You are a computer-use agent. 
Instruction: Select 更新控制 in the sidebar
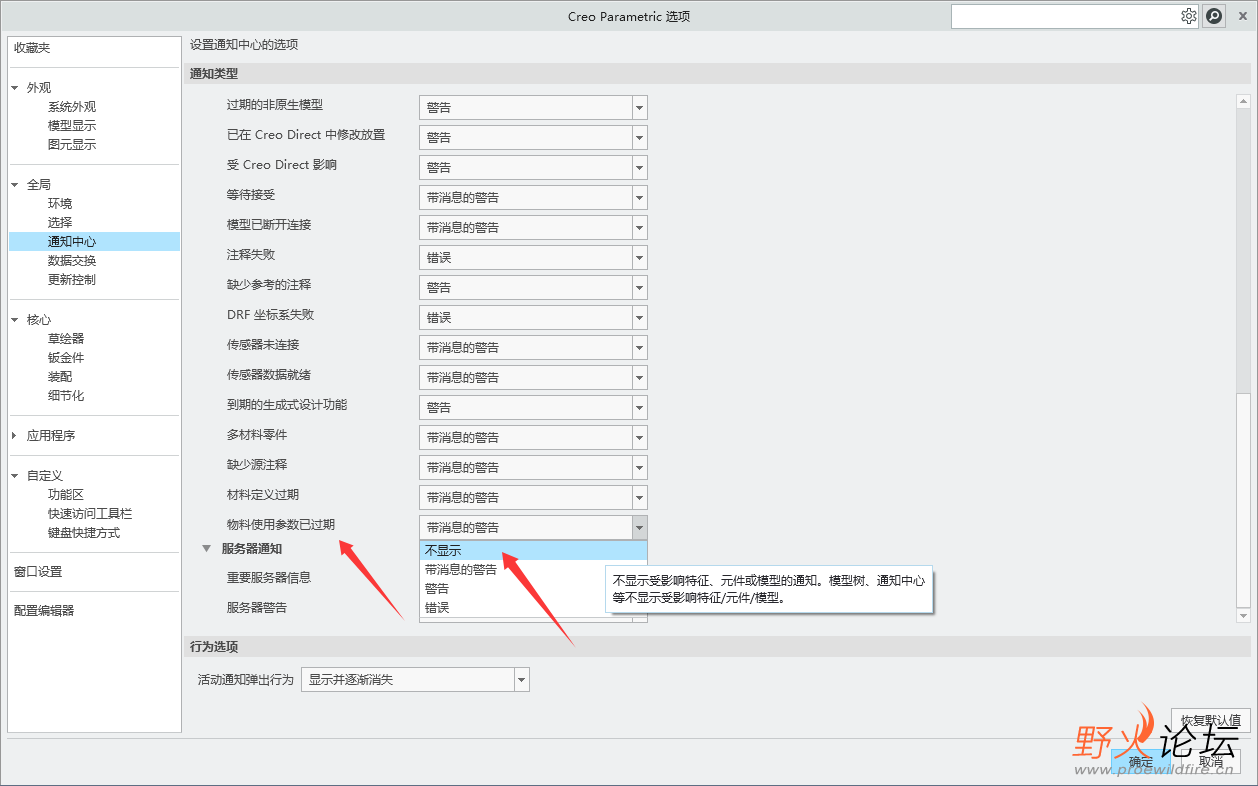pyautogui.click(x=72, y=280)
